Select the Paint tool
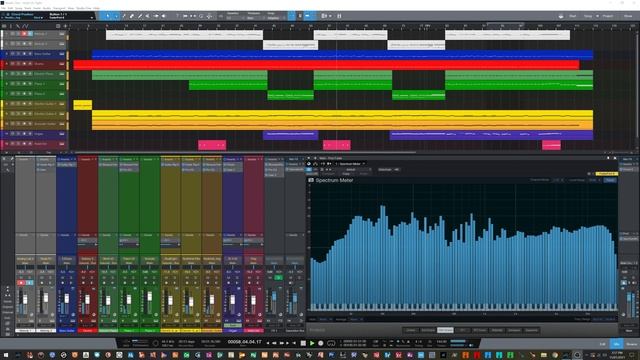 pos(140,16)
